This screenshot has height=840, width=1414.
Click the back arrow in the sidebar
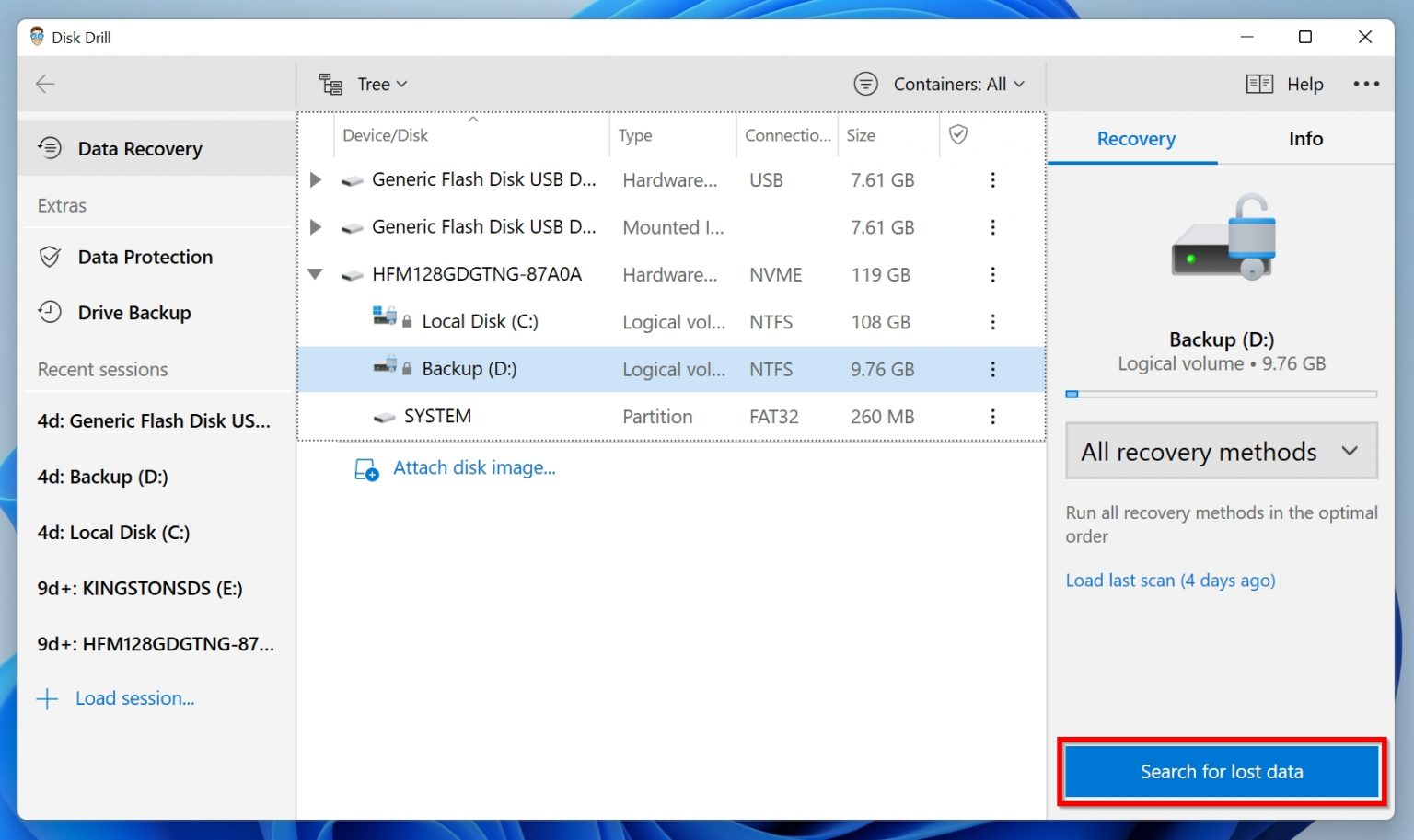tap(44, 84)
